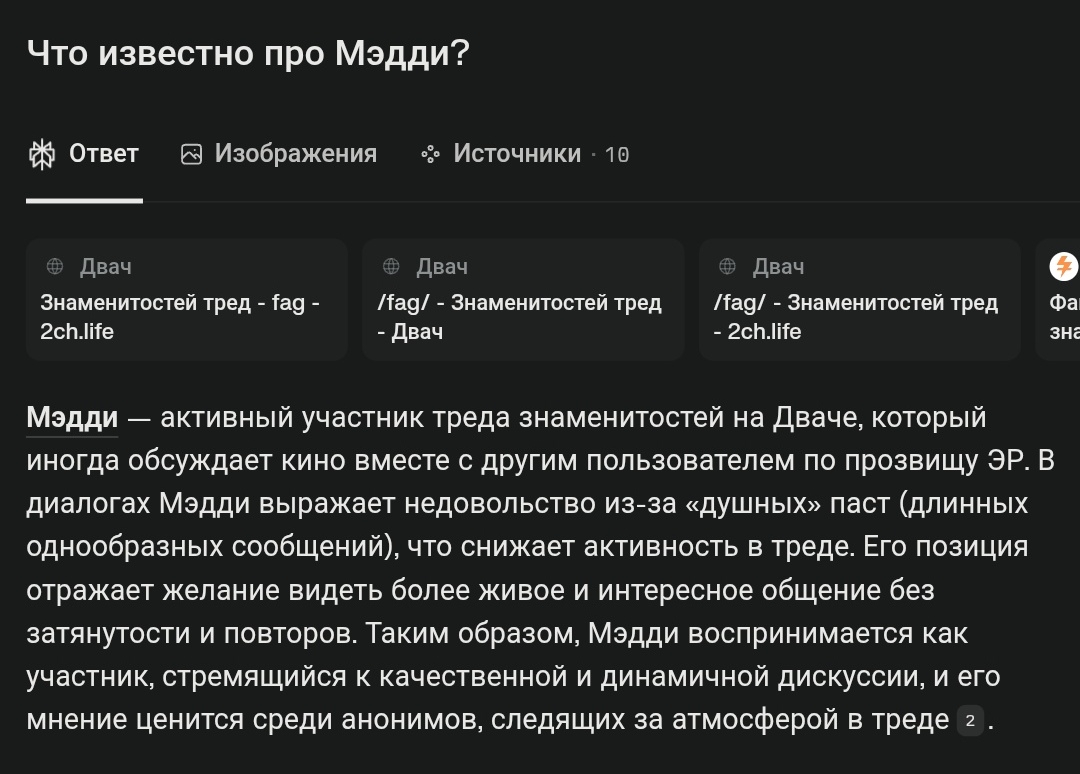This screenshot has height=774, width=1080.
Task: Switch to the Изображения tab
Action: click(x=279, y=154)
